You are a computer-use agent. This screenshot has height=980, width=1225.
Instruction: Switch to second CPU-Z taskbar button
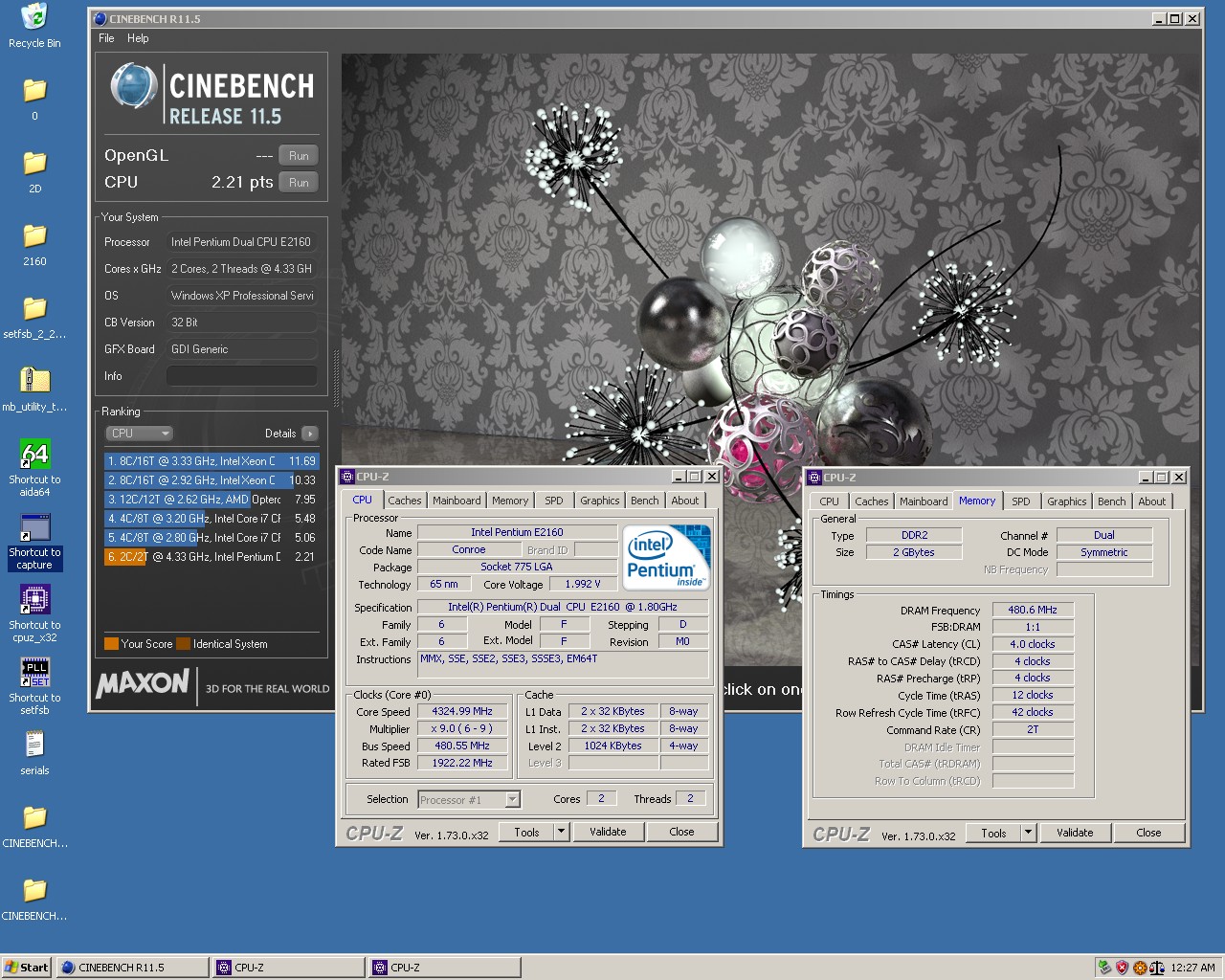point(444,968)
